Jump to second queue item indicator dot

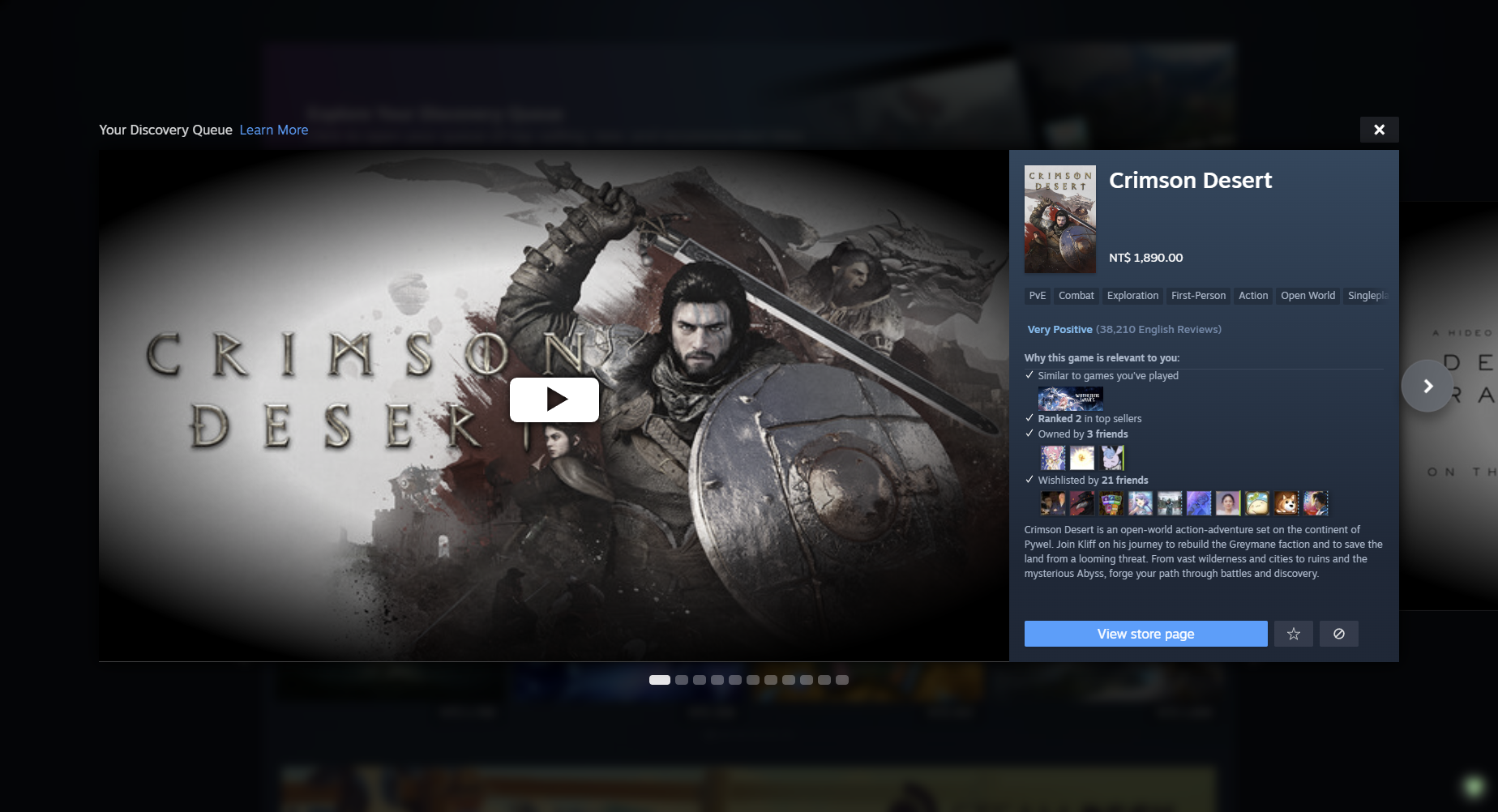point(682,680)
